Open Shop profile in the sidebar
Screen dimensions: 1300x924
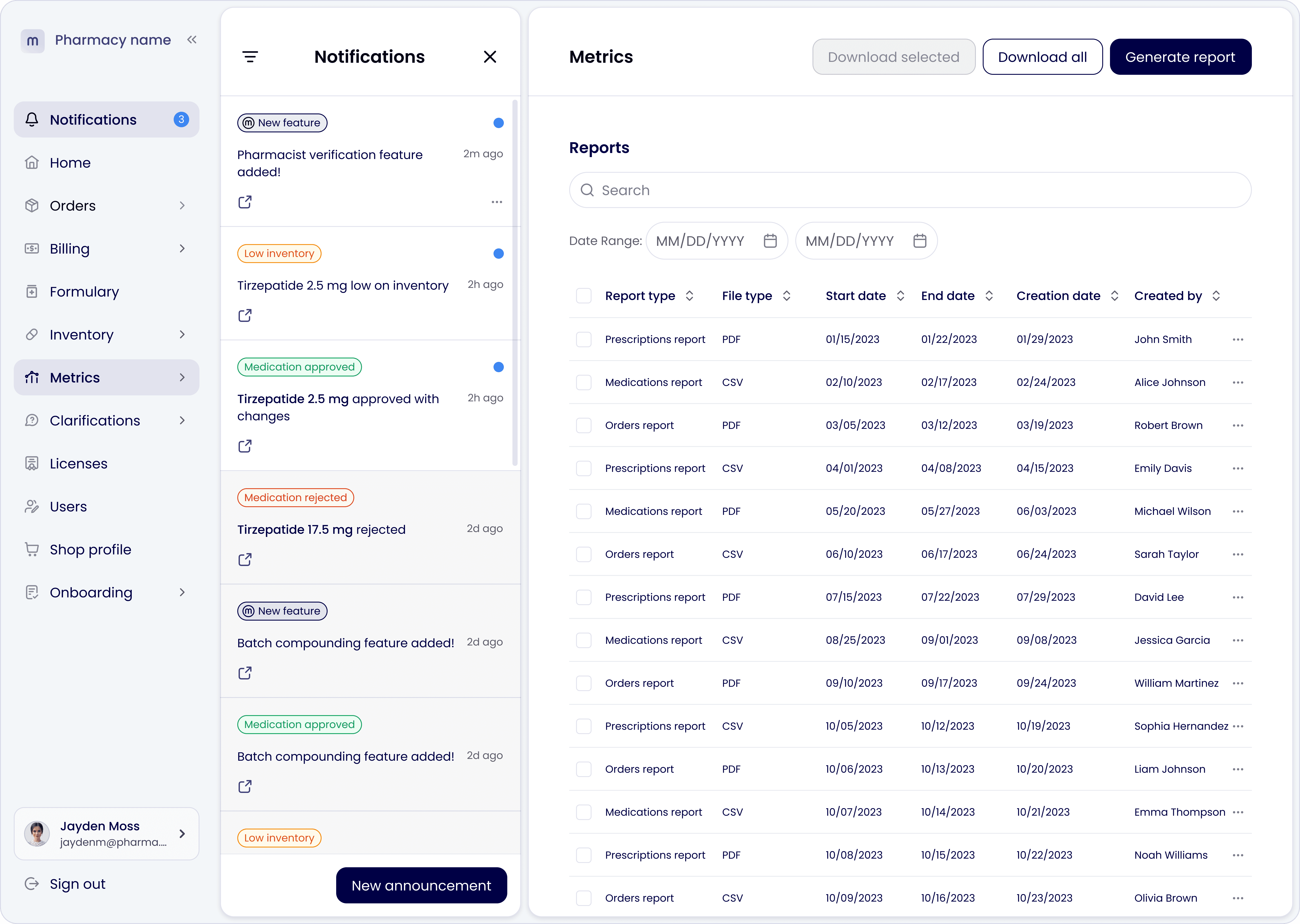106,550
